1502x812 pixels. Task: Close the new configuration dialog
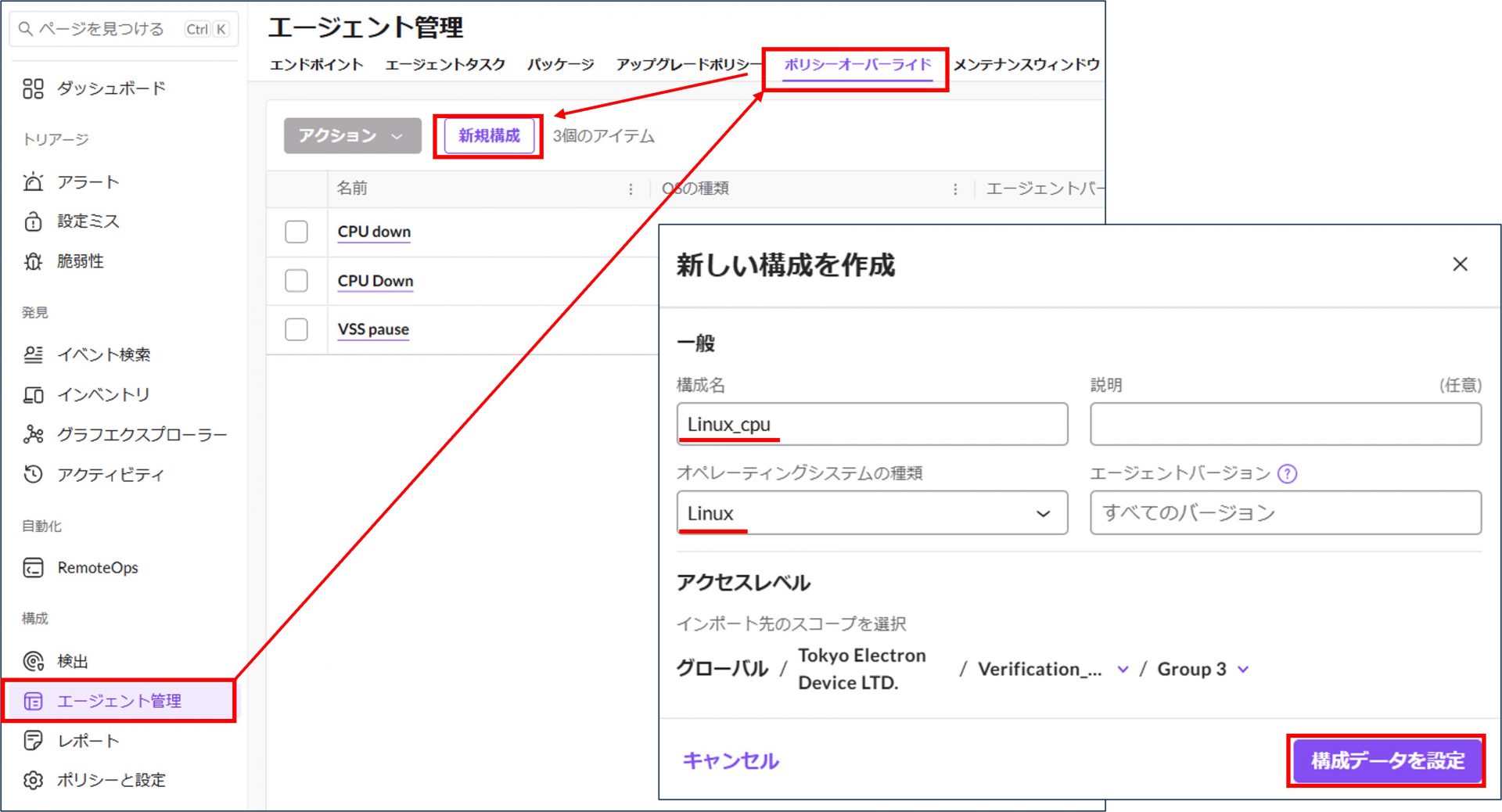pos(1460,264)
